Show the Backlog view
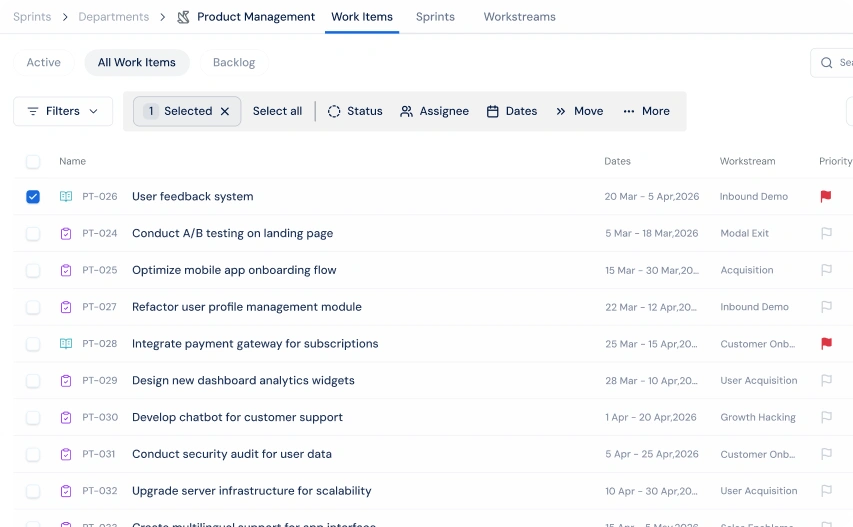The width and height of the screenshot is (853, 527). tap(234, 63)
